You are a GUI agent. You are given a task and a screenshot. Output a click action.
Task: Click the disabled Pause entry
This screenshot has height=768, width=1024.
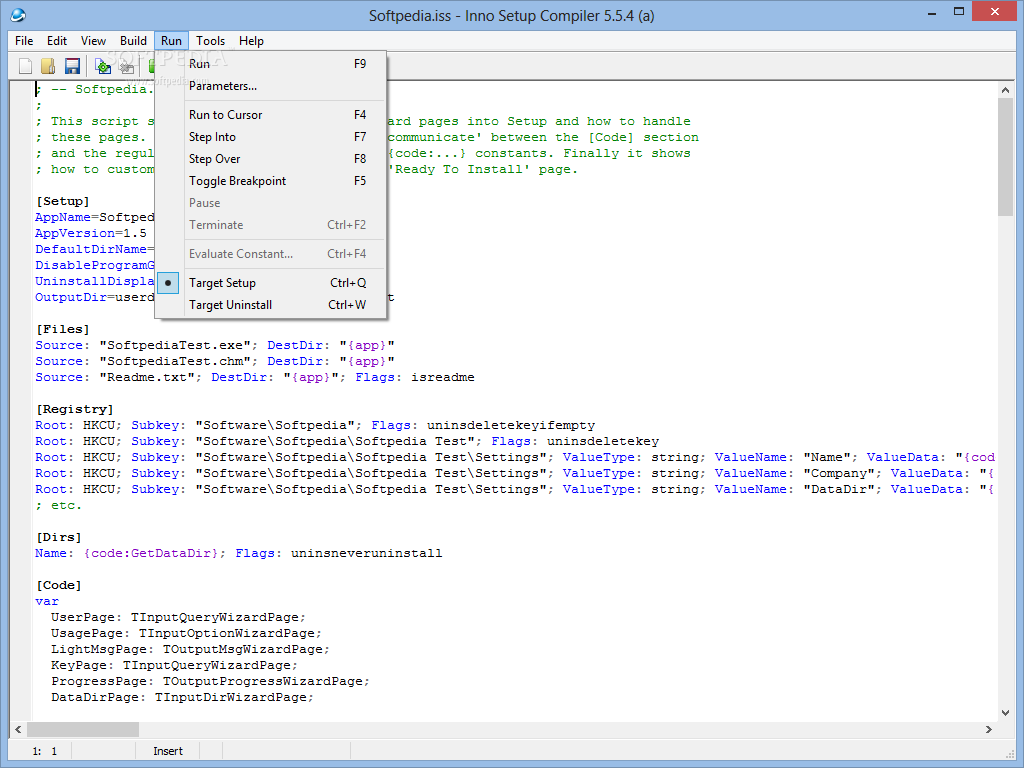tap(270, 203)
